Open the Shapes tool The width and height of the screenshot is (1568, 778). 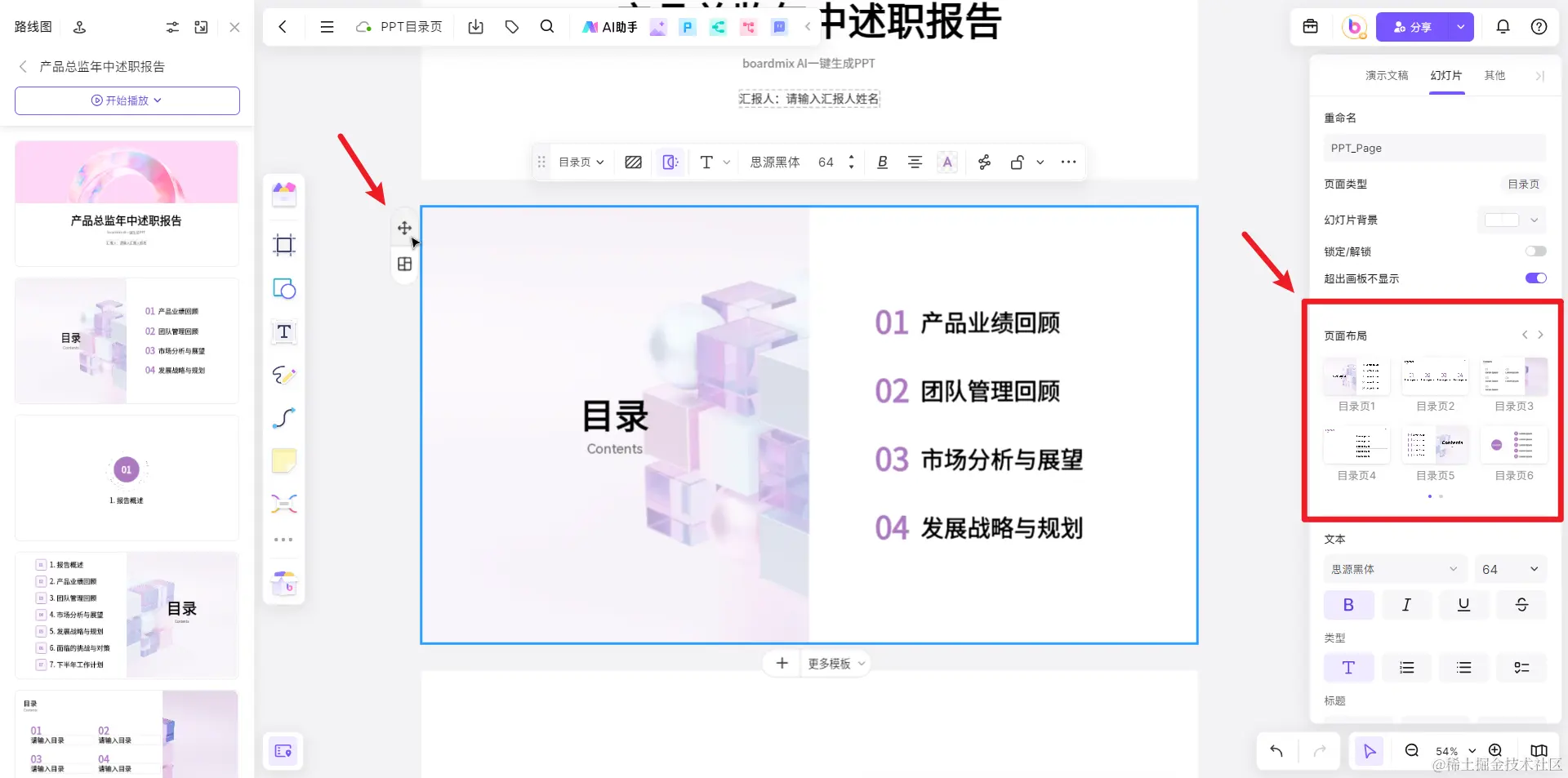click(283, 288)
